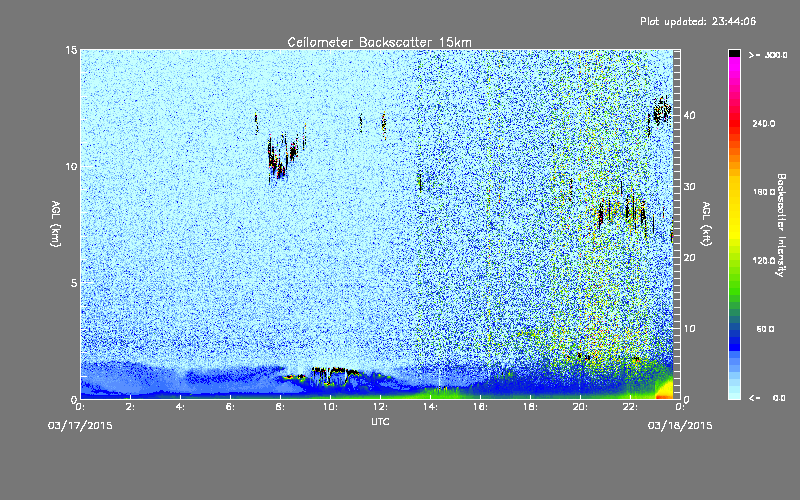Click the "UTC" time axis label

(380, 421)
